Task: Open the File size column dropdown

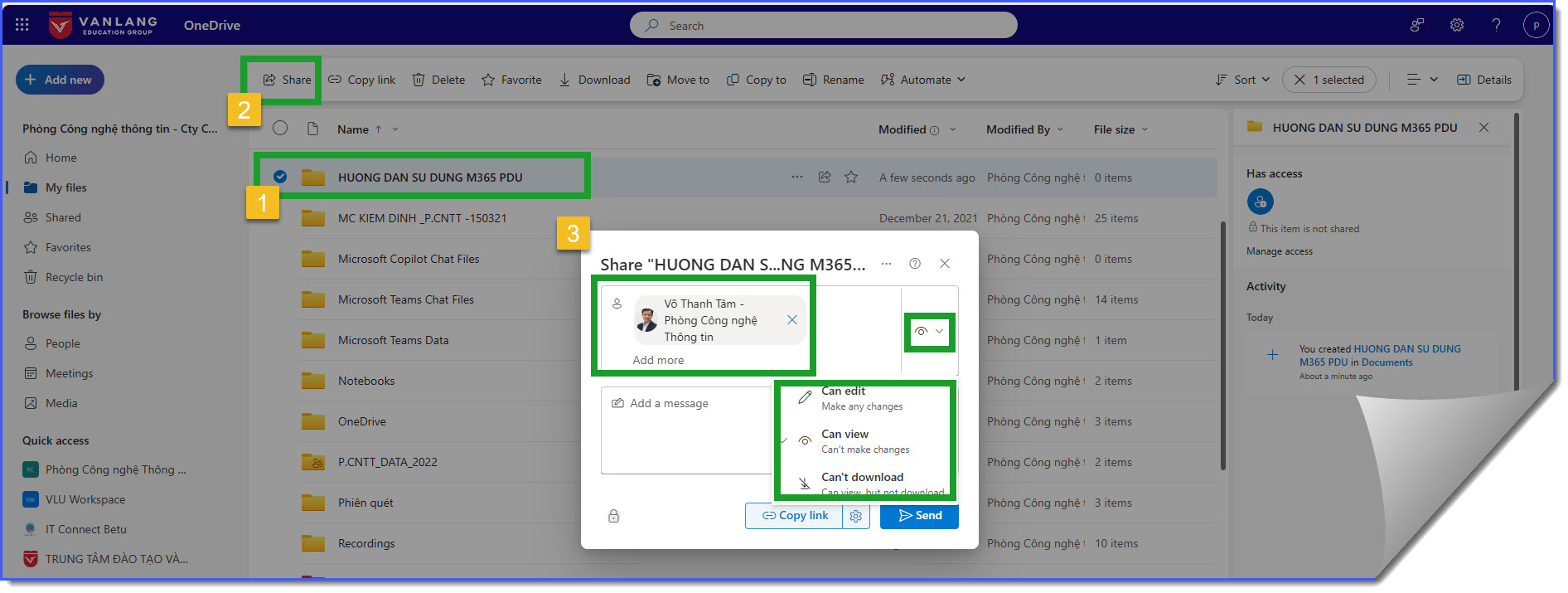Action: (1145, 129)
